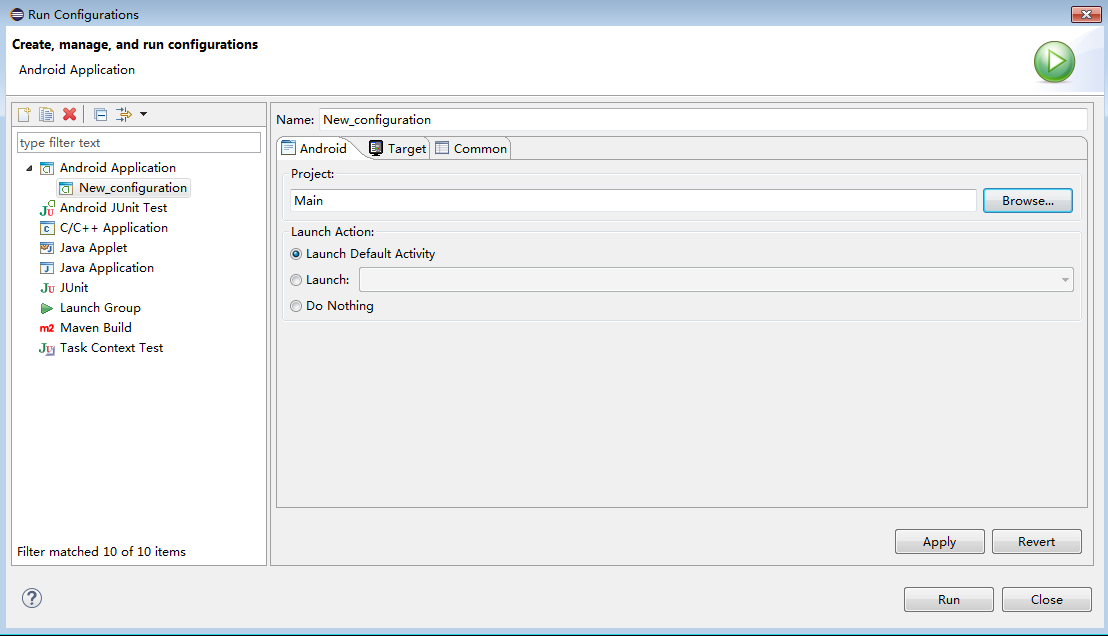1108x636 pixels.
Task: Delete the selected configuration with red X
Action: (x=69, y=114)
